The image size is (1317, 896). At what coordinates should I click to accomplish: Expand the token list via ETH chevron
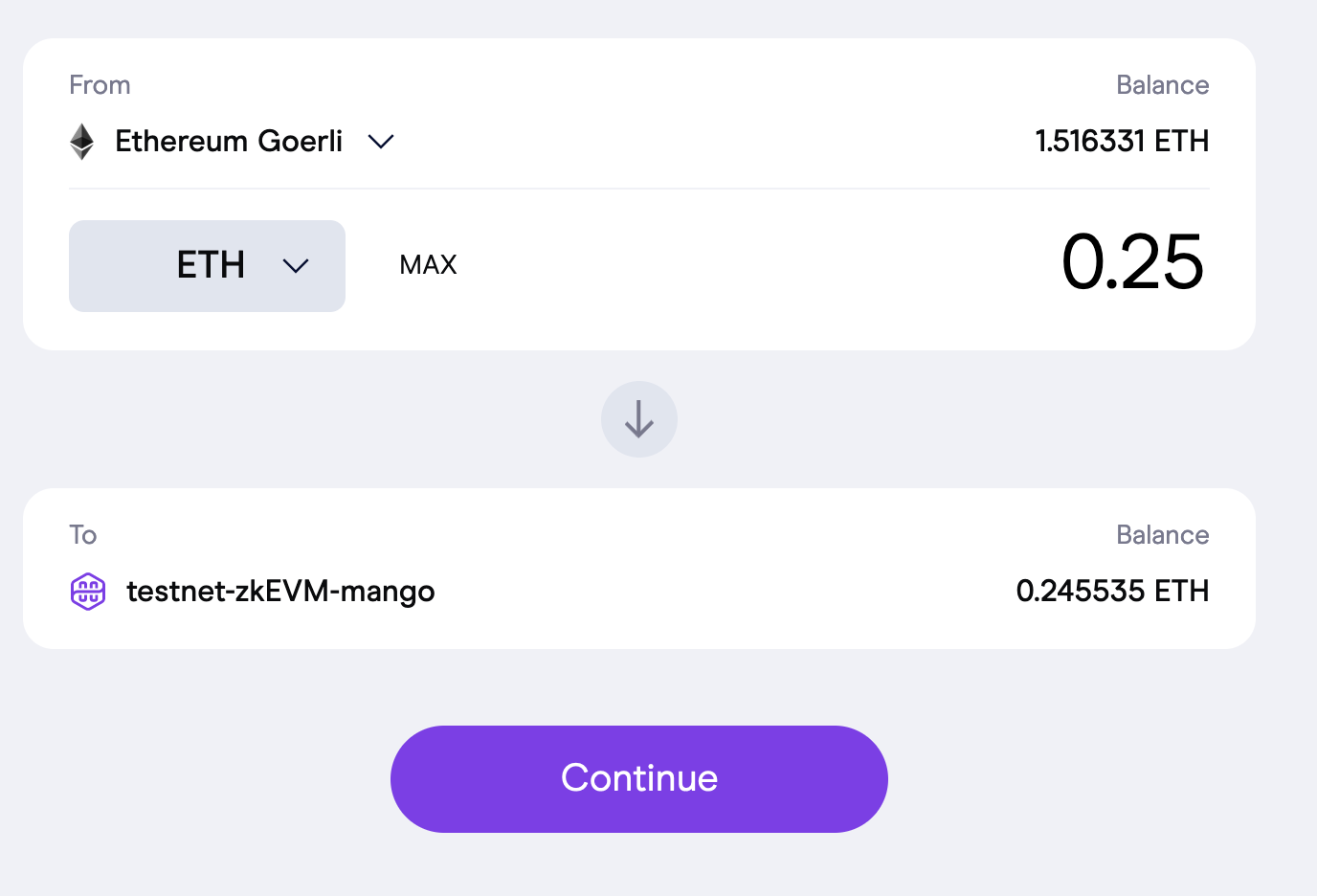[295, 266]
